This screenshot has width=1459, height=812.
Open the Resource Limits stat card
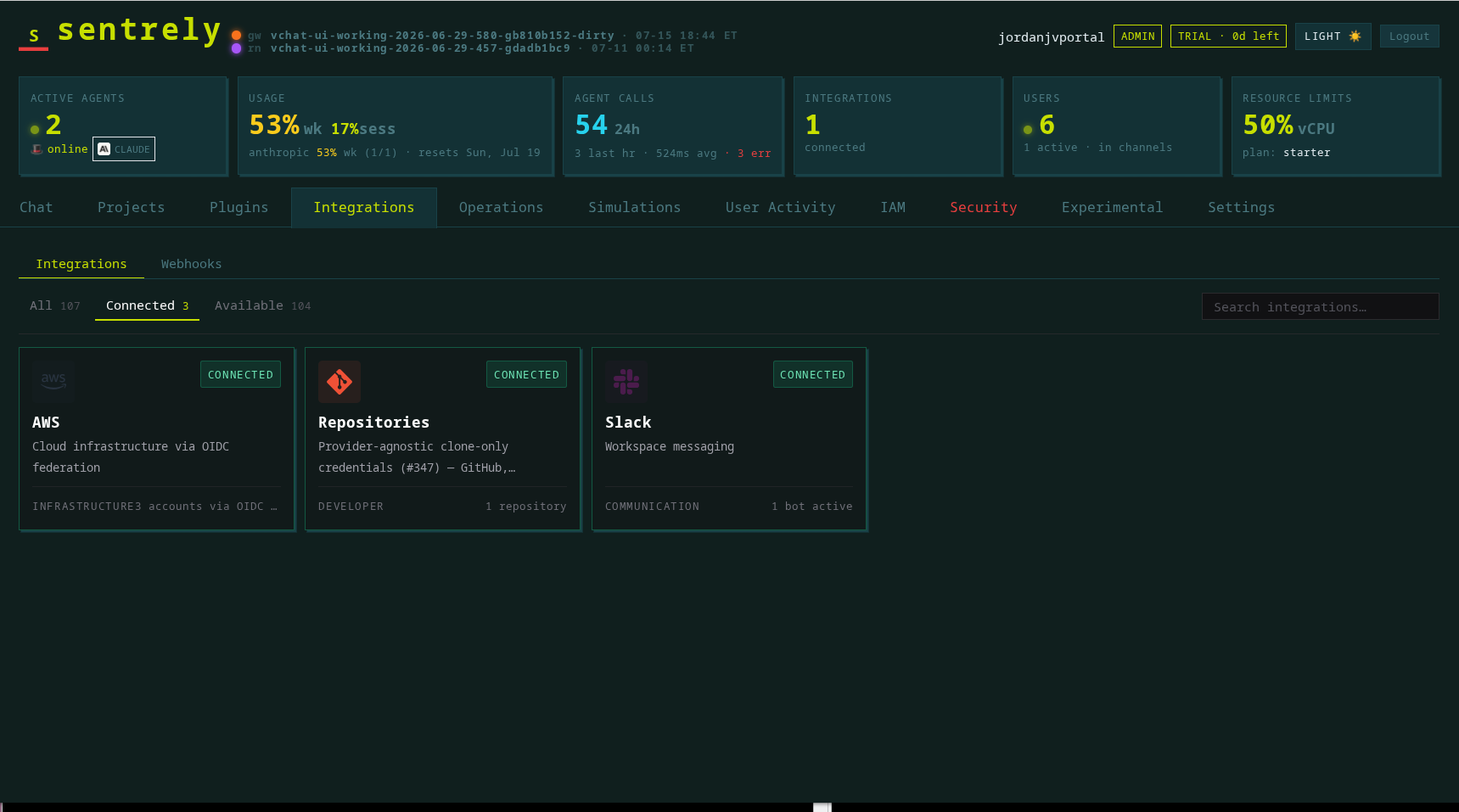tap(1336, 126)
